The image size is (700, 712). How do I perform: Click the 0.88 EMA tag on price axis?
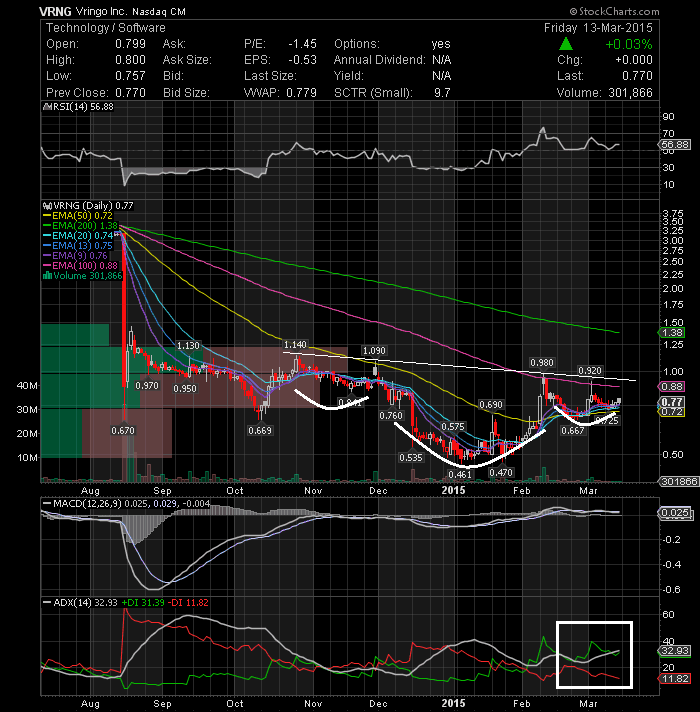click(x=671, y=386)
